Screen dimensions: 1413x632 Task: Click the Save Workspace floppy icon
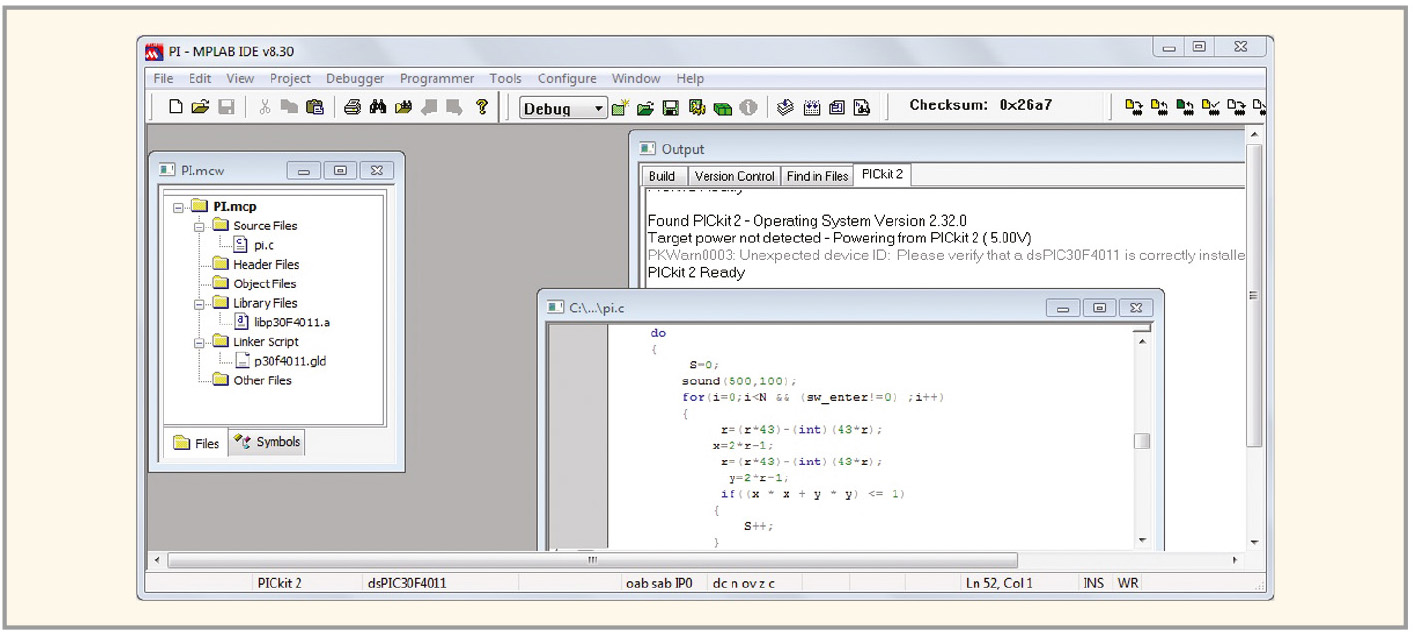671,108
